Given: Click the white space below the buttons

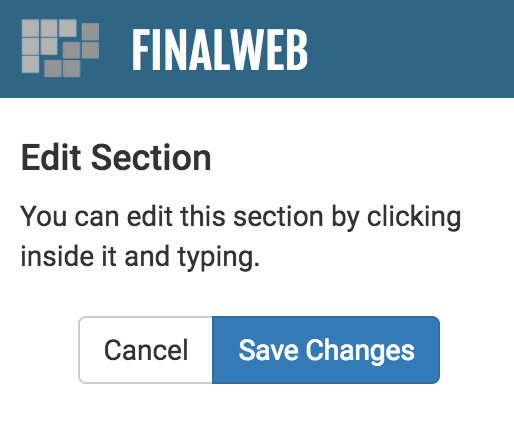Looking at the screenshot, I should pyautogui.click(x=257, y=412).
